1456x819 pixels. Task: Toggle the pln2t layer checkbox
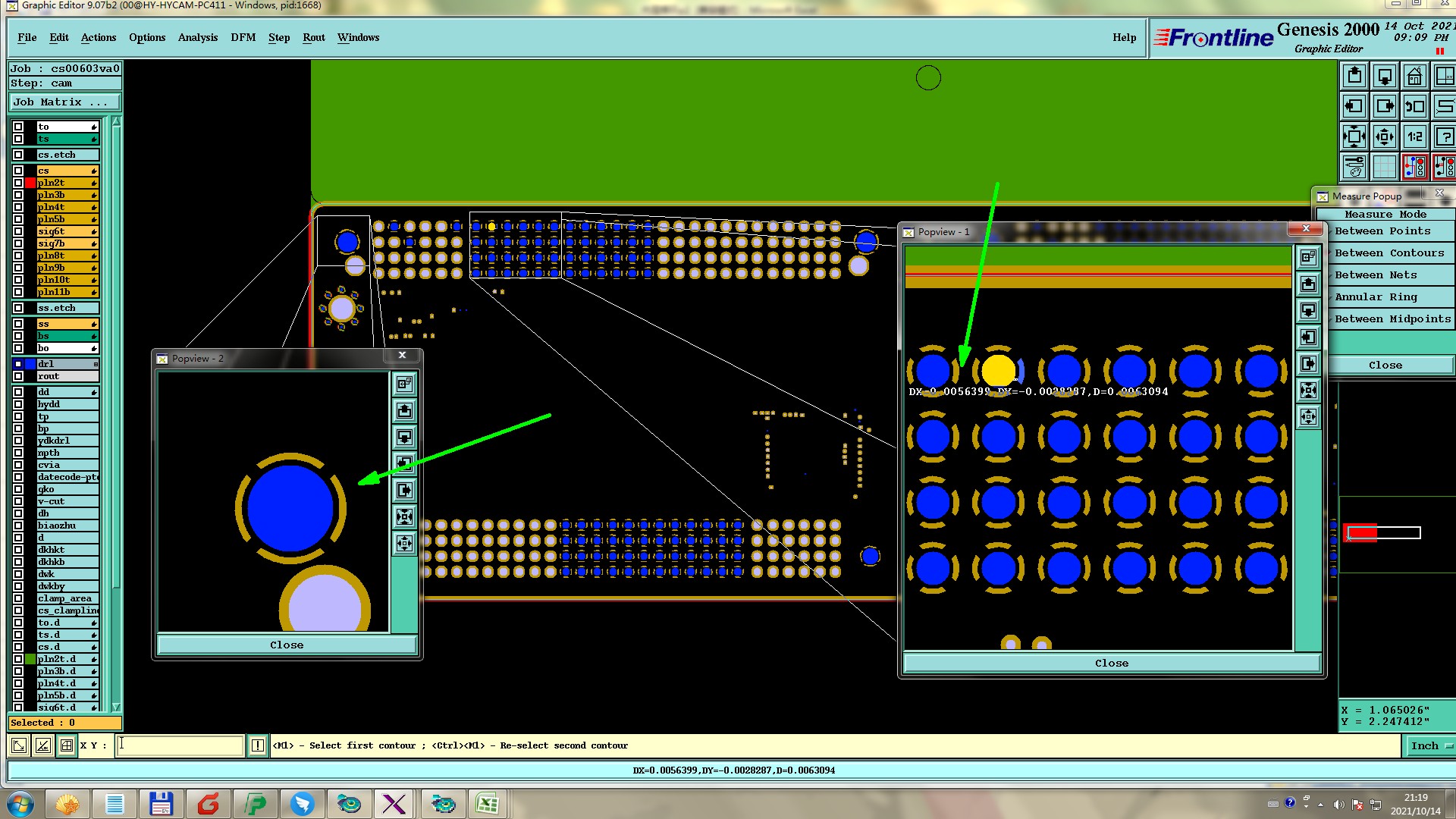pos(18,183)
